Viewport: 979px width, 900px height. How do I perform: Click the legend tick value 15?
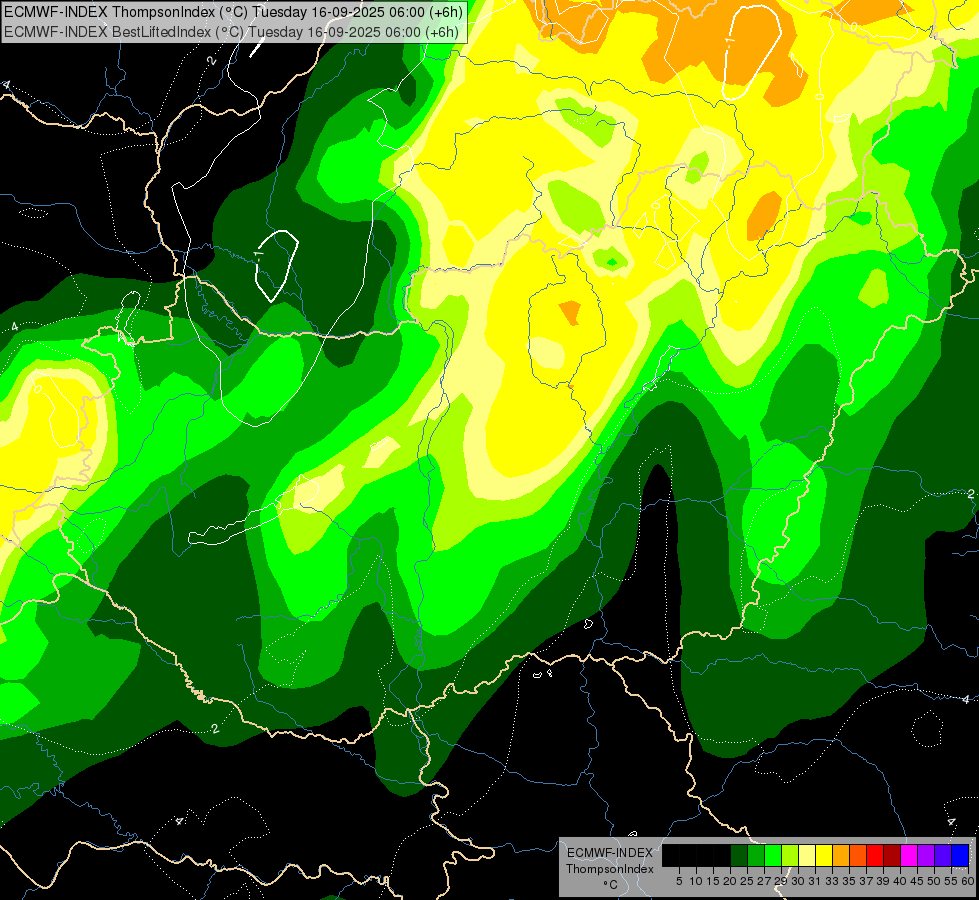(713, 881)
